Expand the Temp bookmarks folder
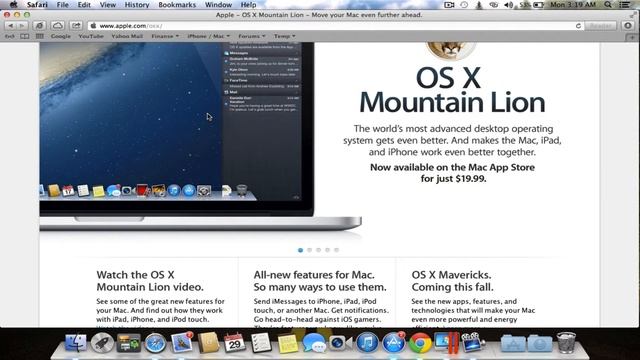The width and height of the screenshot is (640, 360). tap(284, 36)
